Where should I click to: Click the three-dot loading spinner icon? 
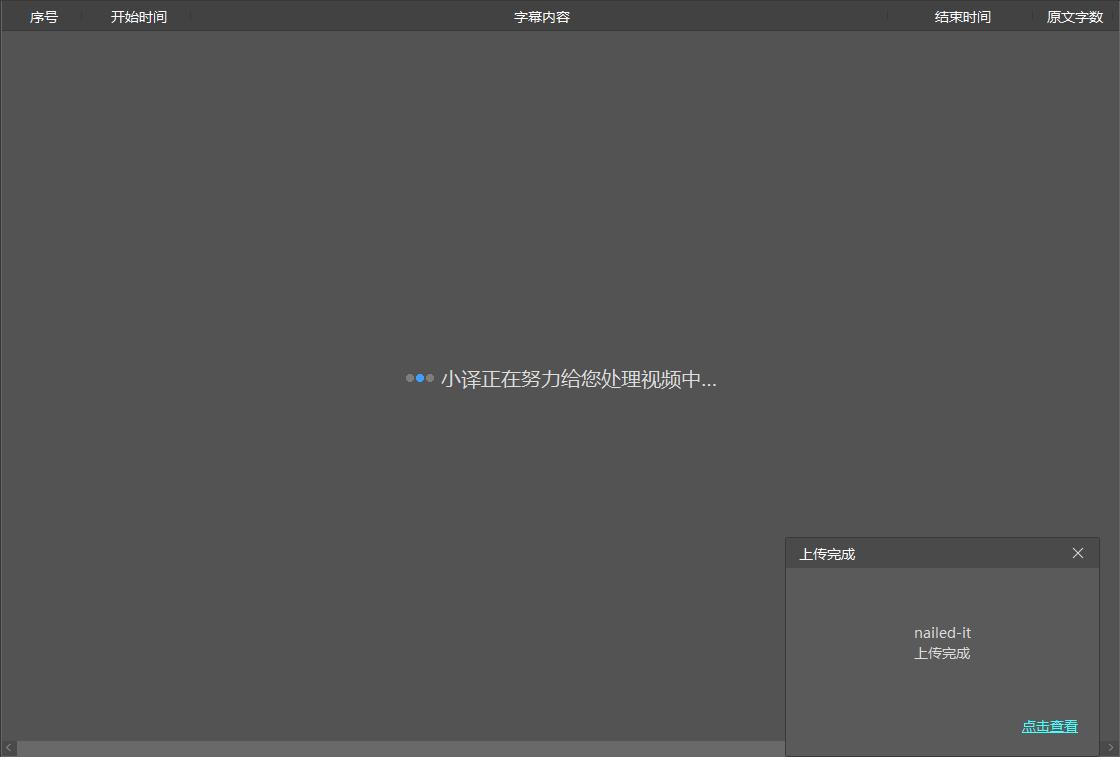(x=419, y=379)
